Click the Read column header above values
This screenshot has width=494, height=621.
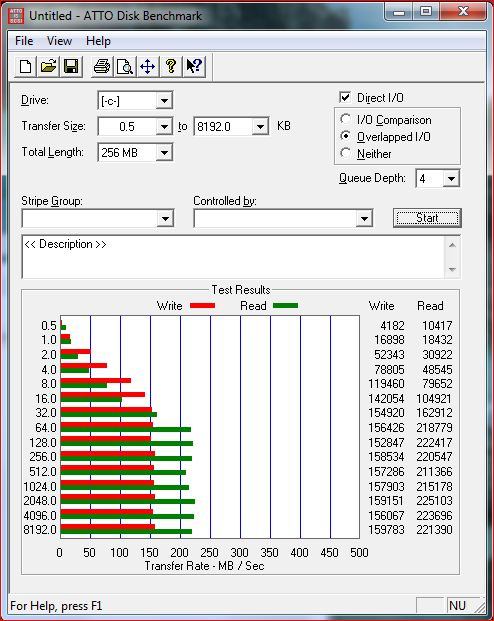(x=430, y=306)
